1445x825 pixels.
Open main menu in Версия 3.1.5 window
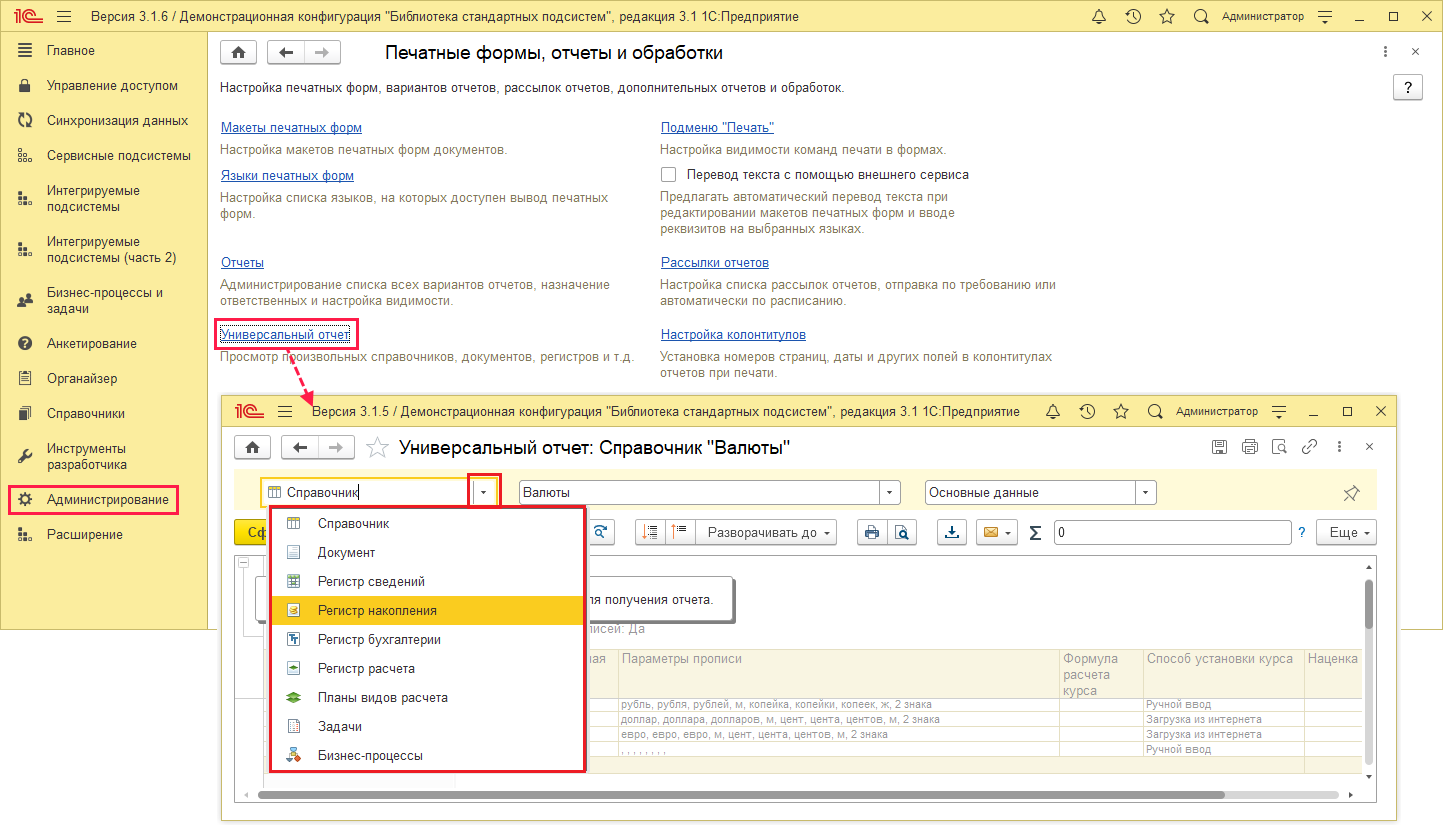coord(285,412)
